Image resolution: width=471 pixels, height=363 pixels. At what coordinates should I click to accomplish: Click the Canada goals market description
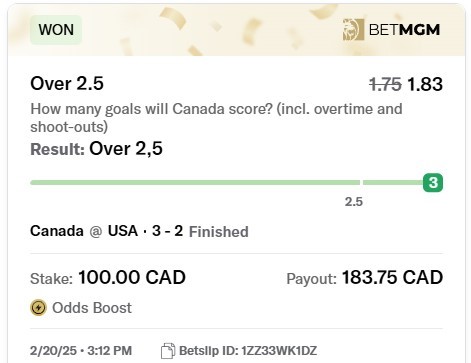(x=216, y=118)
